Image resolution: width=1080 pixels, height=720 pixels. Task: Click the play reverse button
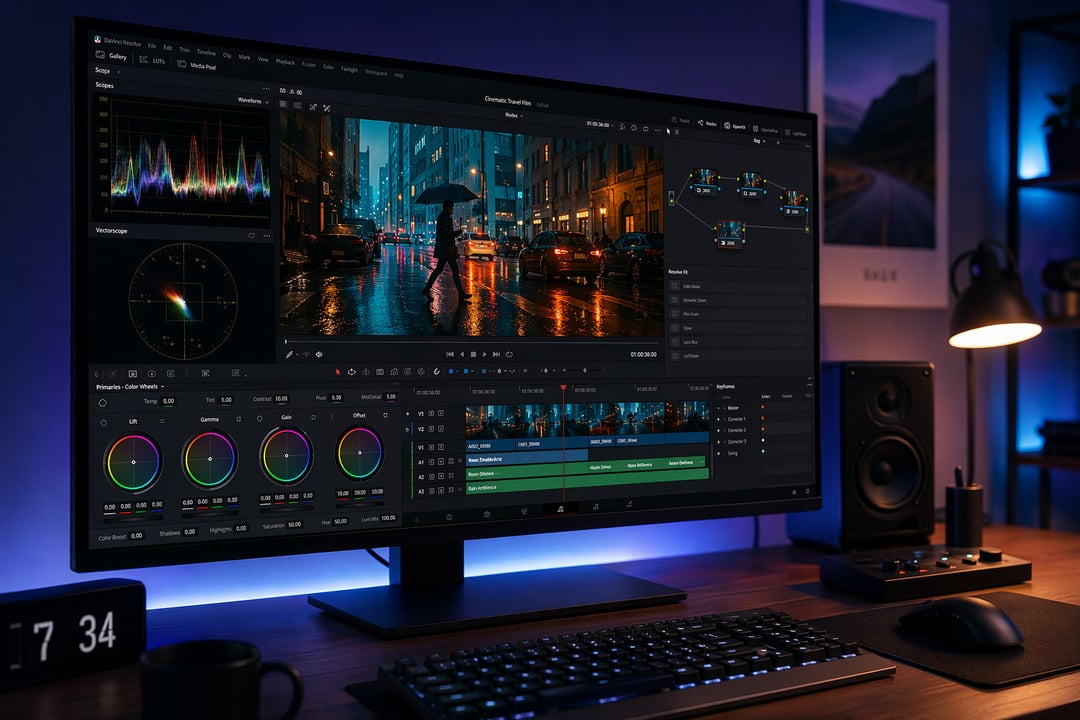(x=461, y=354)
